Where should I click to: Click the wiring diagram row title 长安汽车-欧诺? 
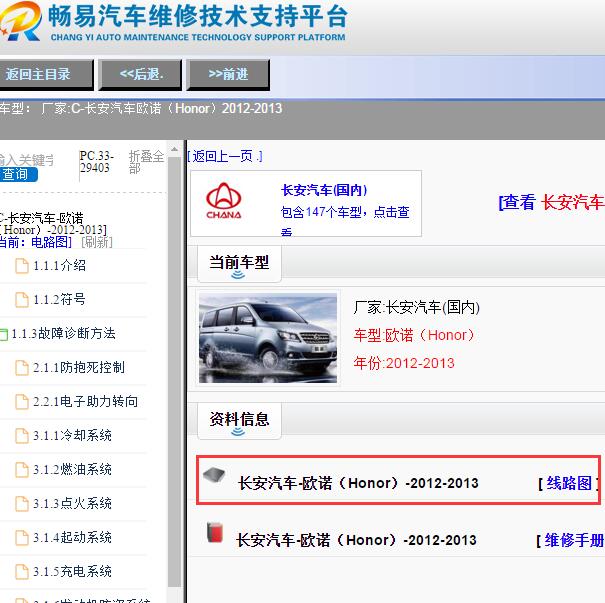(358, 483)
